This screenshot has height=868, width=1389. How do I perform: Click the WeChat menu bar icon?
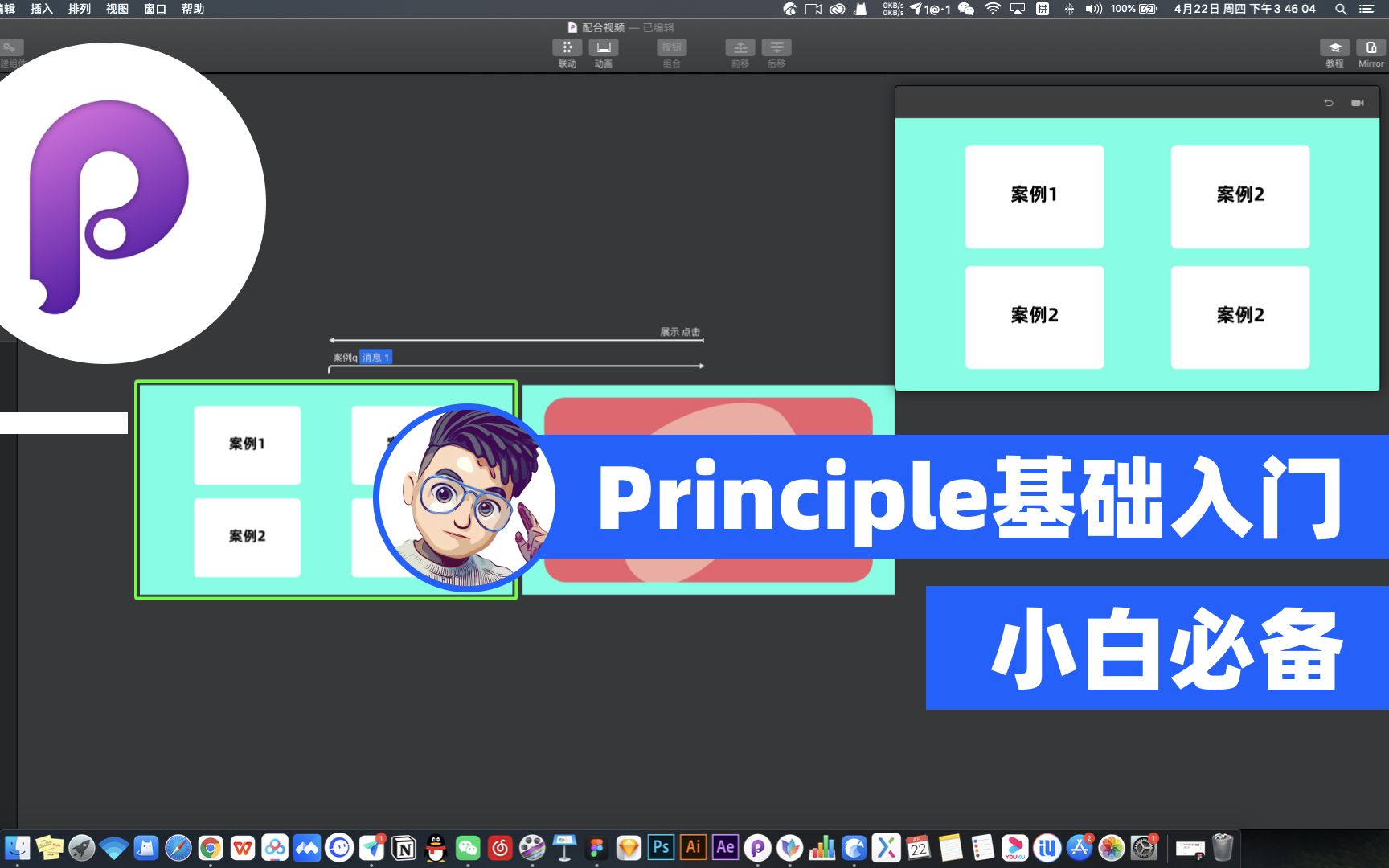point(966,9)
